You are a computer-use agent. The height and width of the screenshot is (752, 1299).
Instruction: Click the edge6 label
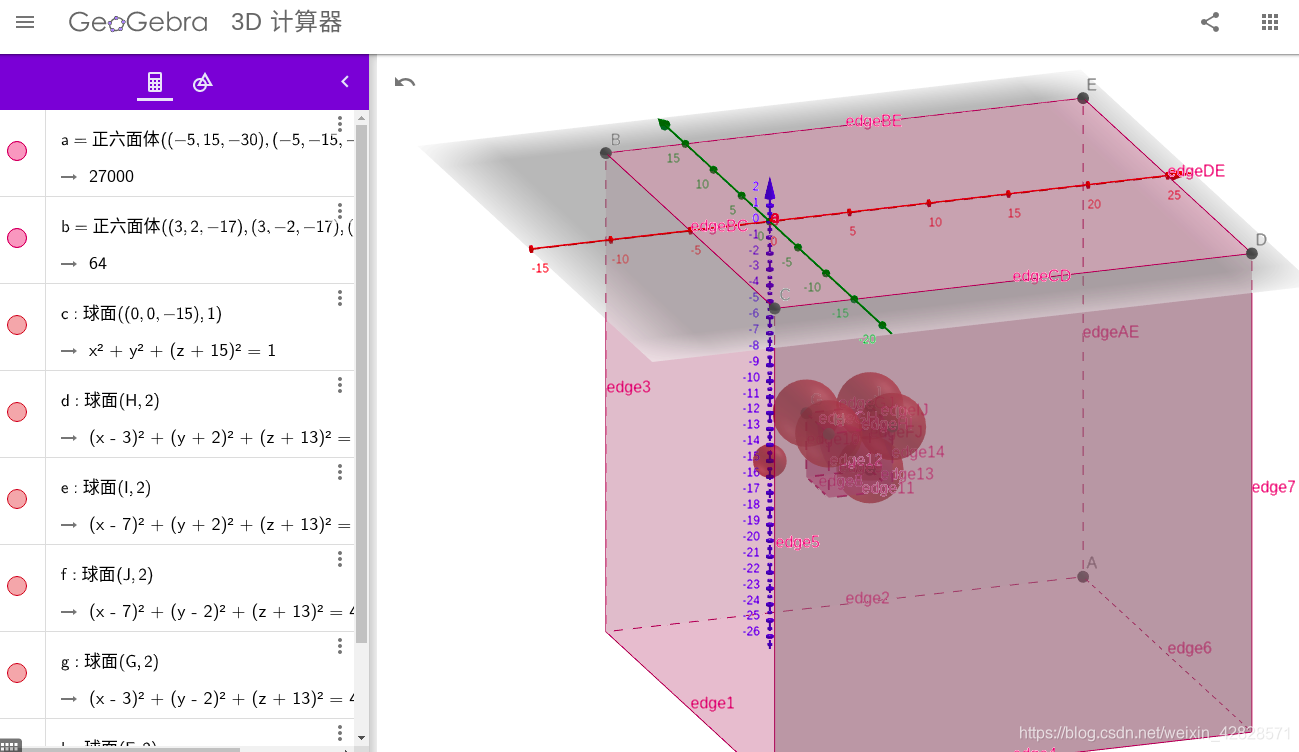[x=1189, y=648]
